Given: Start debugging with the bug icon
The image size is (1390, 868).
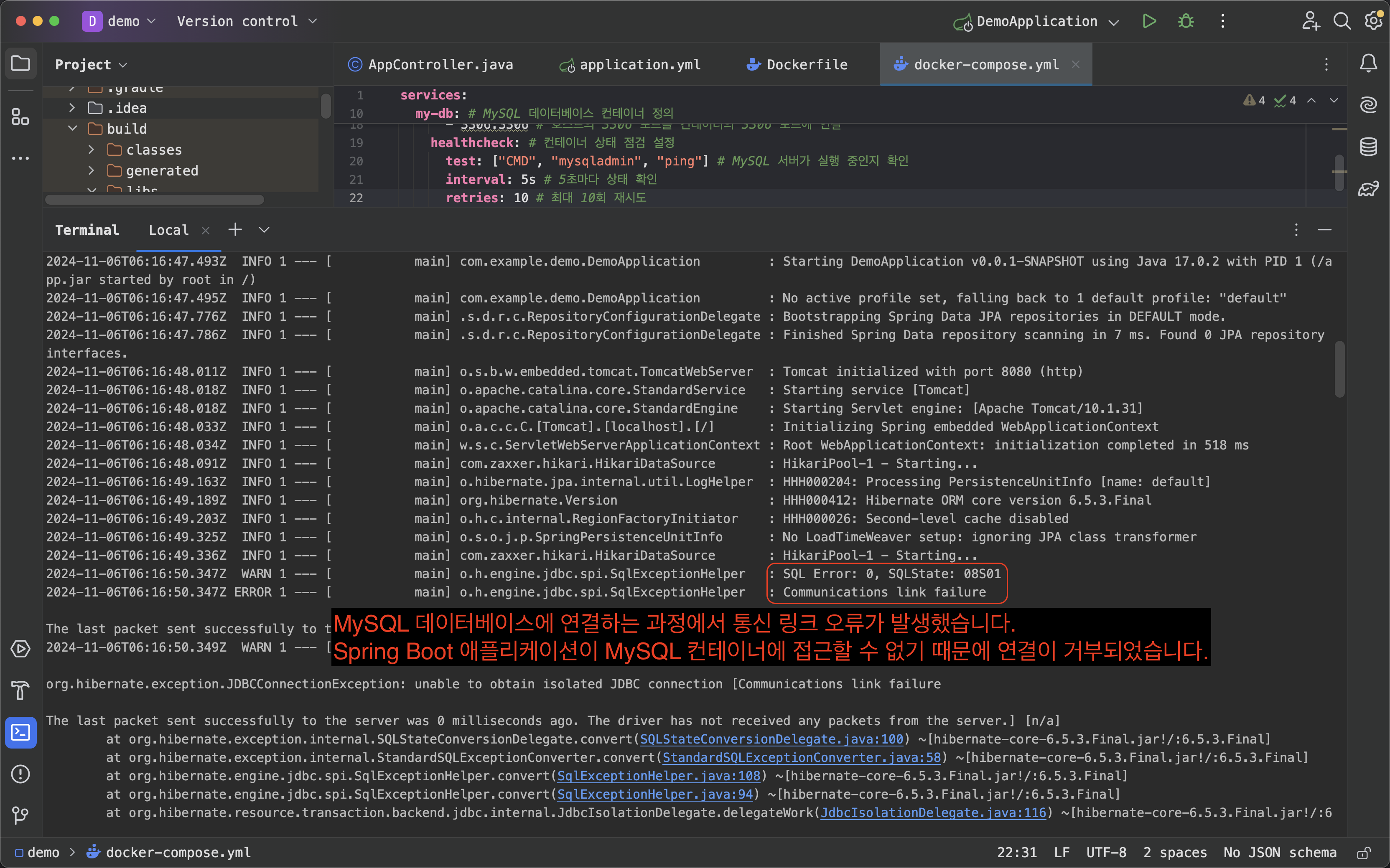Looking at the screenshot, I should click(1186, 21).
